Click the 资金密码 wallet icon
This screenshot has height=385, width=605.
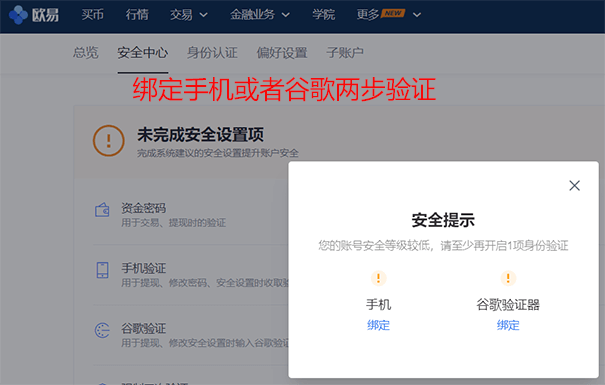coord(102,210)
